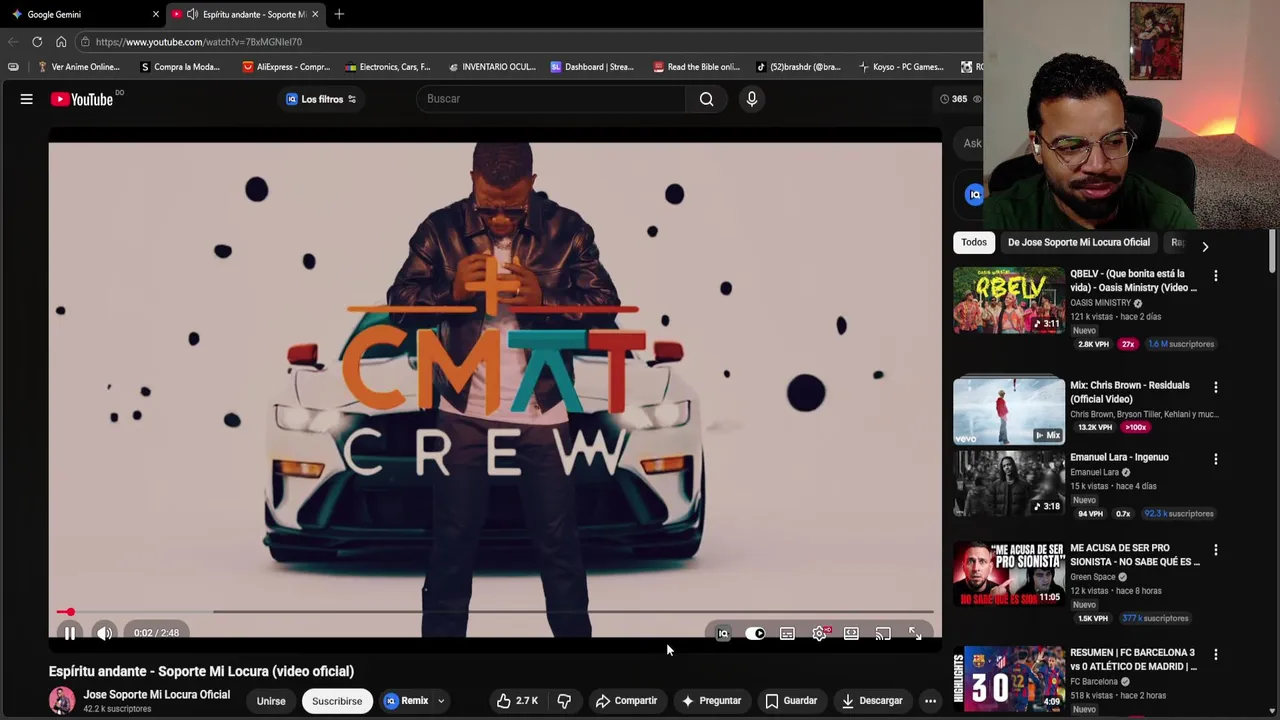Screen dimensions: 1280x720
Task: Click Guardar to save the video
Action: tap(791, 701)
